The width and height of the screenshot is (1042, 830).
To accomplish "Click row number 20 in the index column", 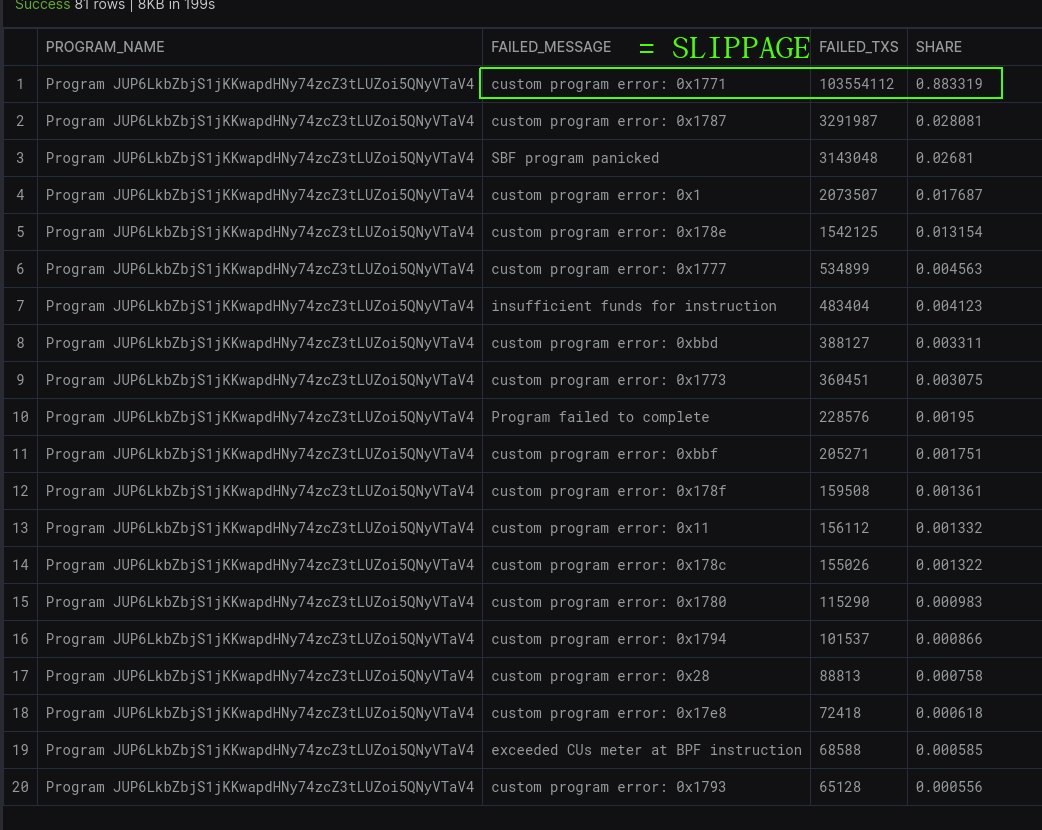I will tap(20, 787).
